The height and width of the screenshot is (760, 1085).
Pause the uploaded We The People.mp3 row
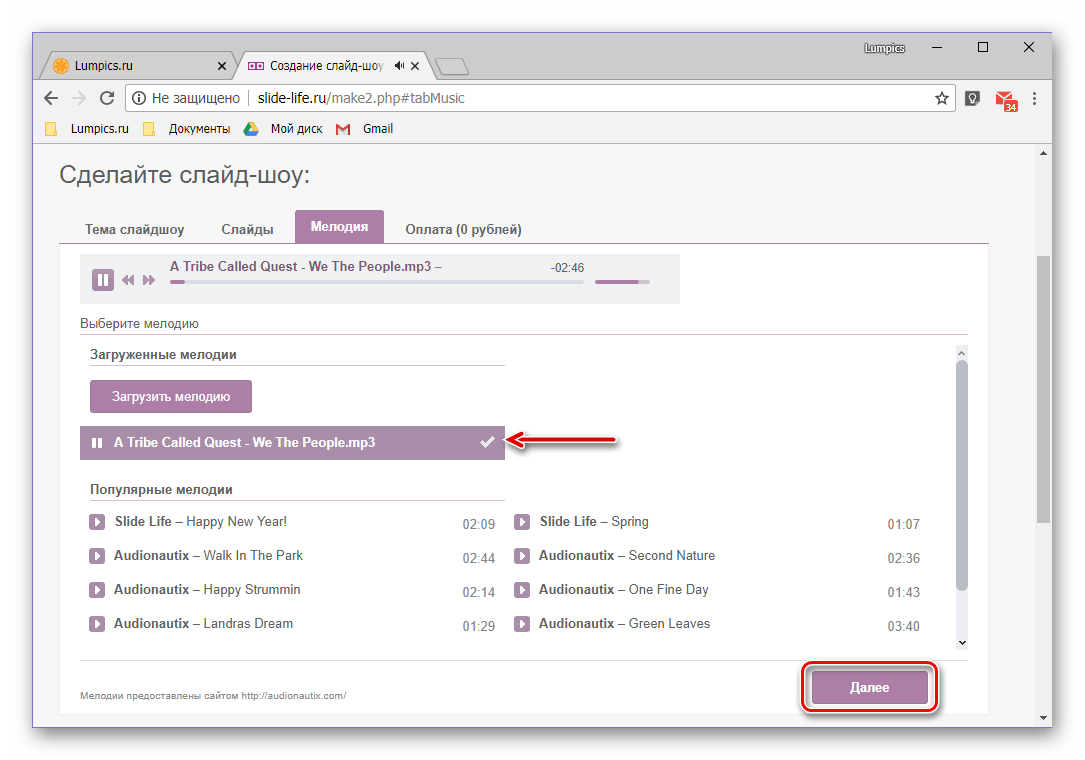(x=97, y=443)
